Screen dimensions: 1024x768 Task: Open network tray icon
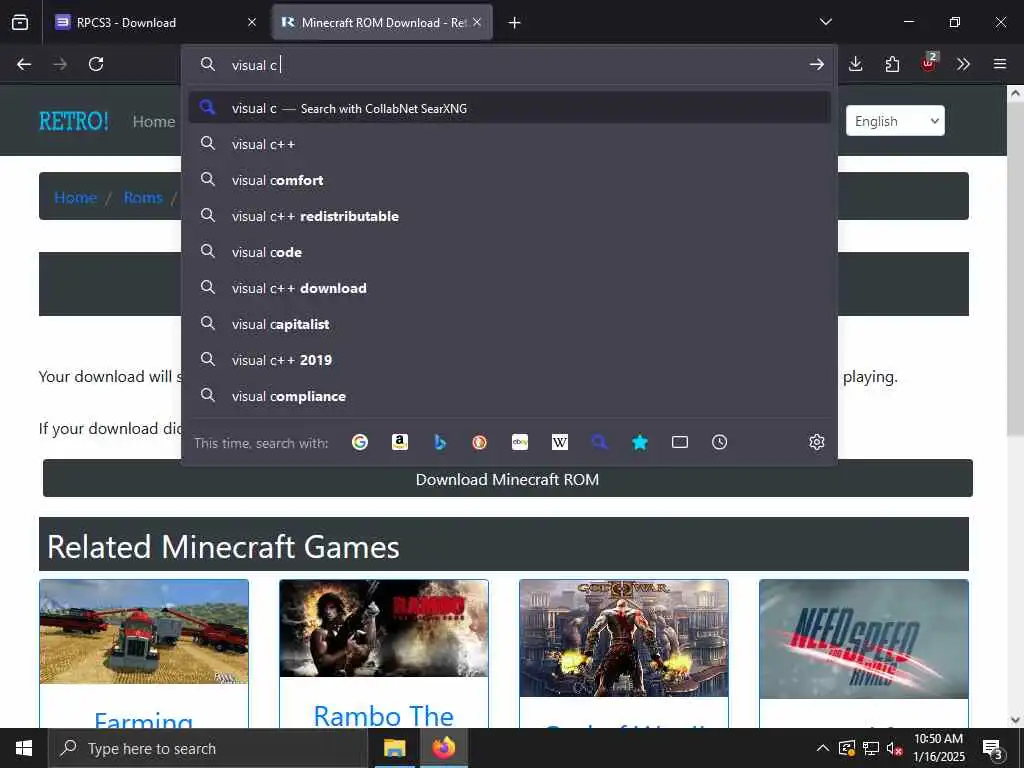tap(871, 748)
